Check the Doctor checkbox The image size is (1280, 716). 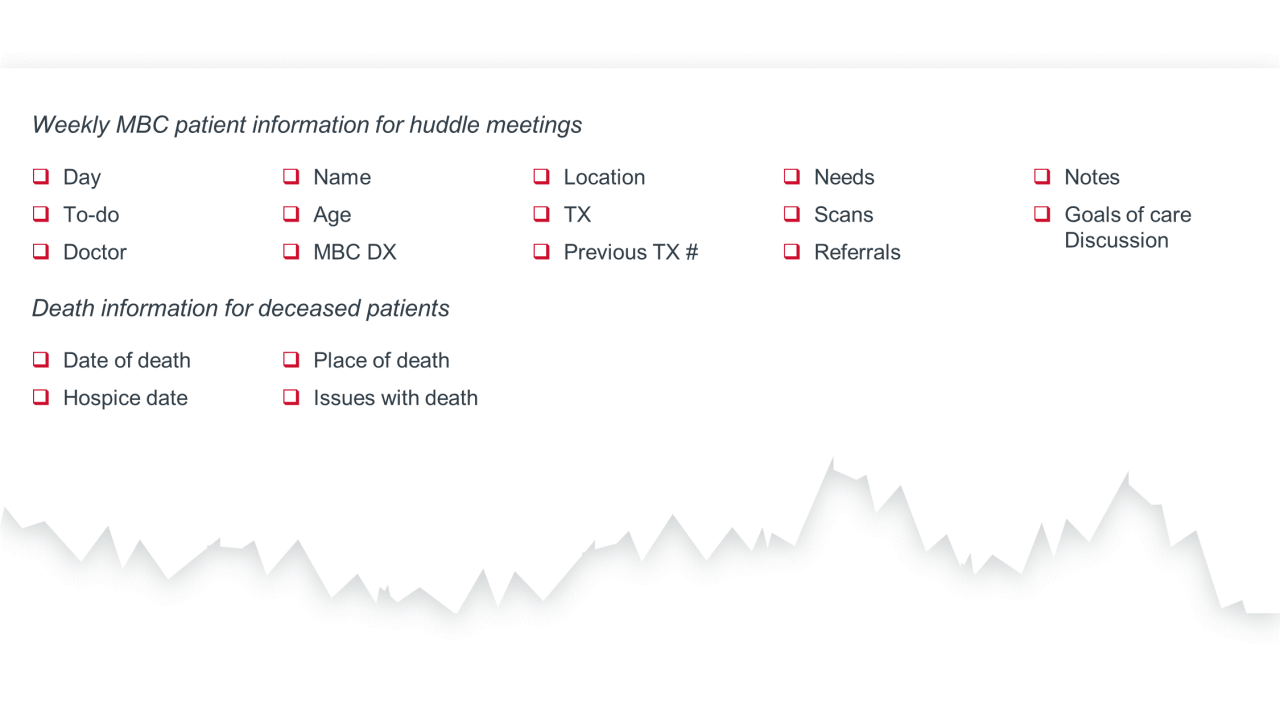click(x=41, y=252)
